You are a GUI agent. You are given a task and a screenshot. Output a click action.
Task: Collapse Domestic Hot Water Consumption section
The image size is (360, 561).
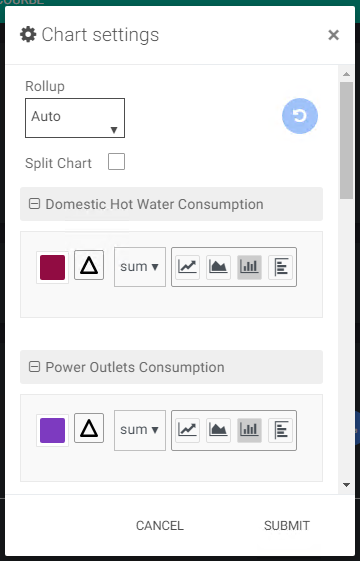[34, 204]
